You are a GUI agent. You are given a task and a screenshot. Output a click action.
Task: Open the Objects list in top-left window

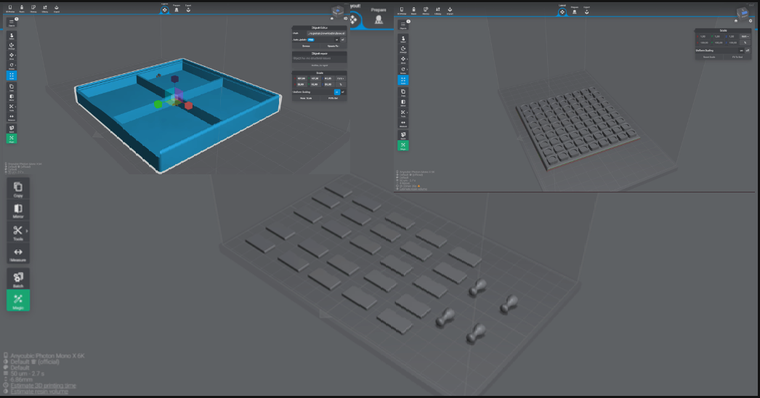click(12, 23)
